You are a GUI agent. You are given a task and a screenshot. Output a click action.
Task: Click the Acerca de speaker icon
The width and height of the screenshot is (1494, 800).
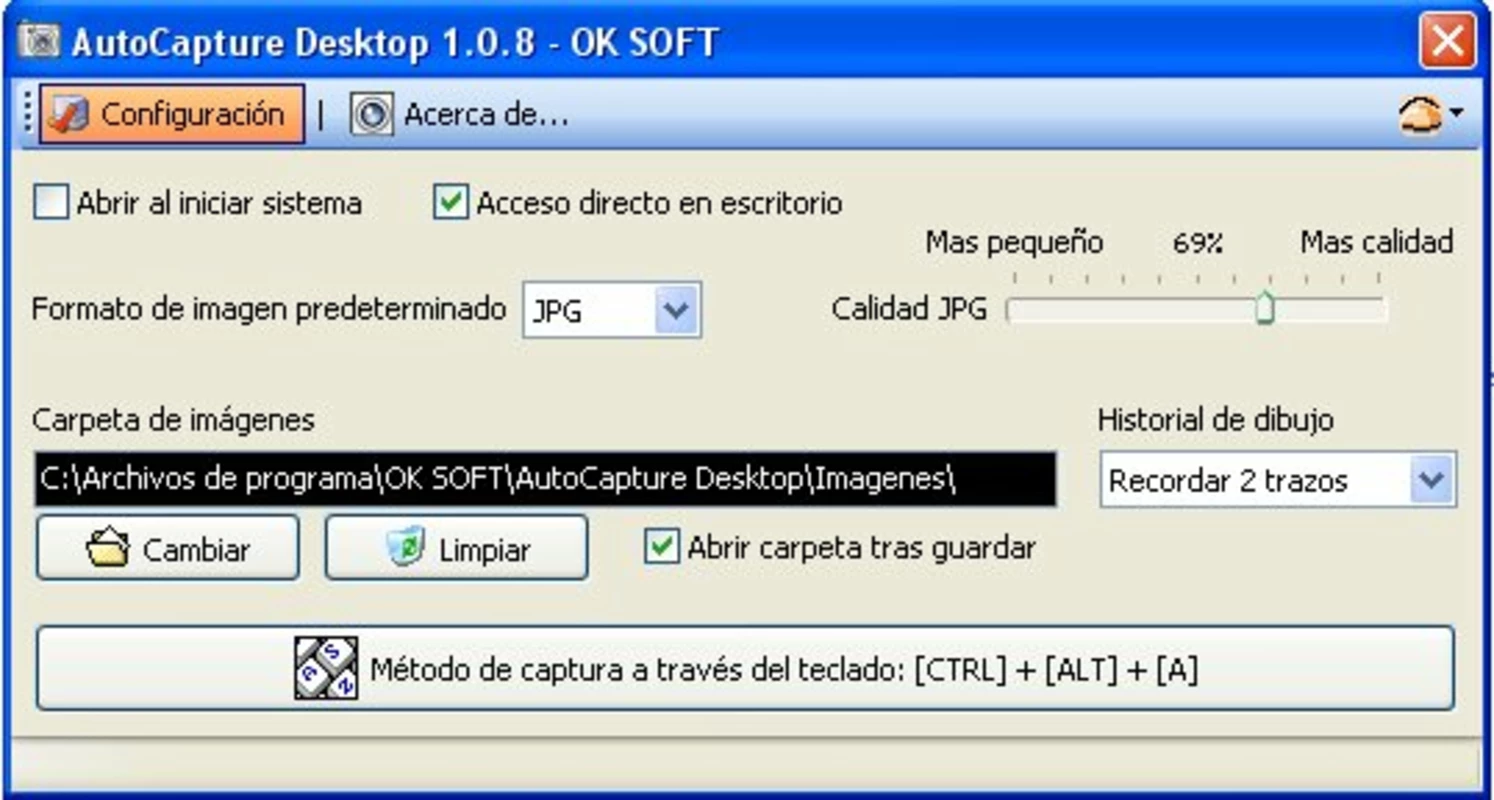click(371, 115)
